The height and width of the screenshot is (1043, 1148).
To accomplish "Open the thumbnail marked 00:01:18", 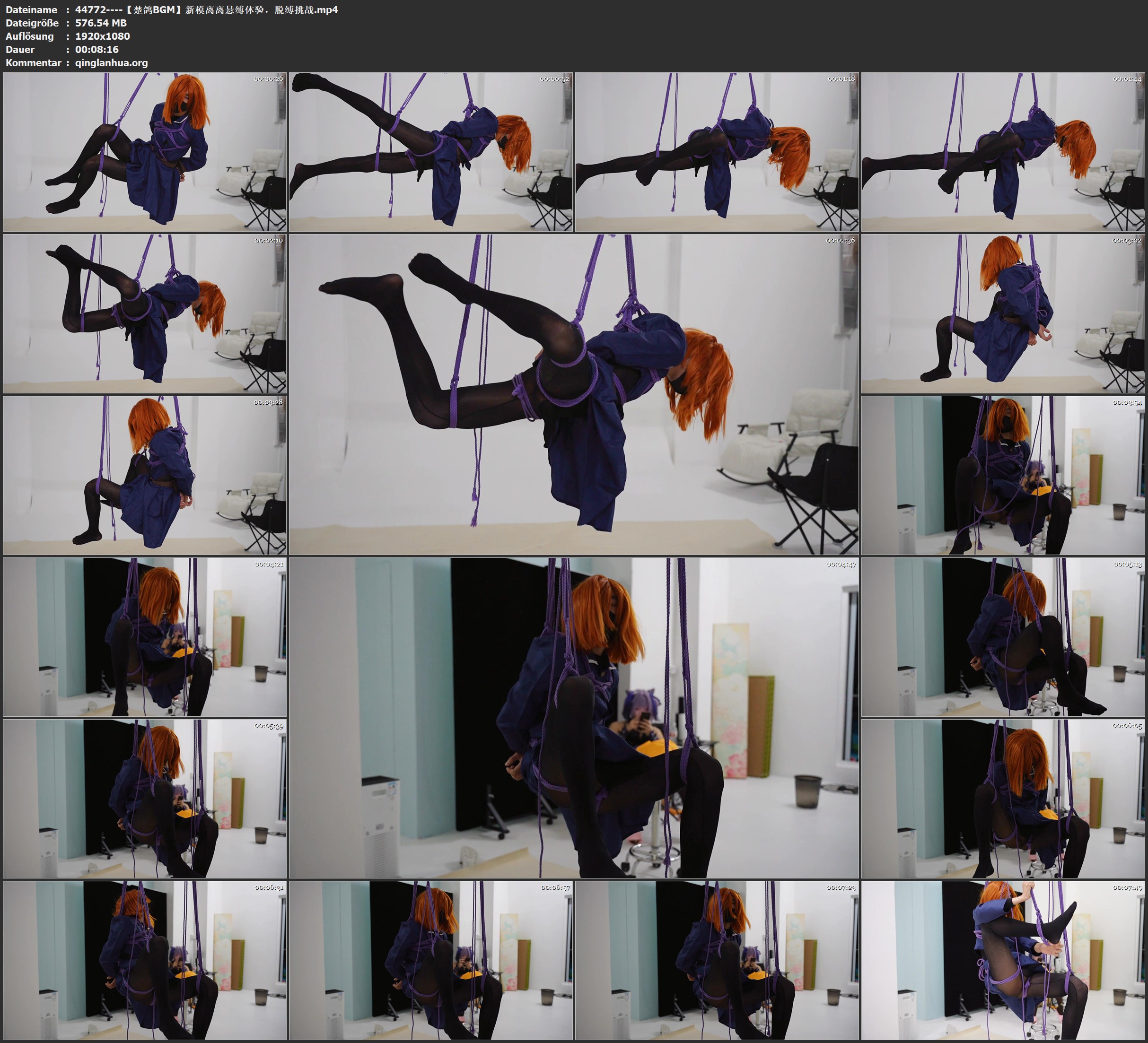I will tap(717, 151).
